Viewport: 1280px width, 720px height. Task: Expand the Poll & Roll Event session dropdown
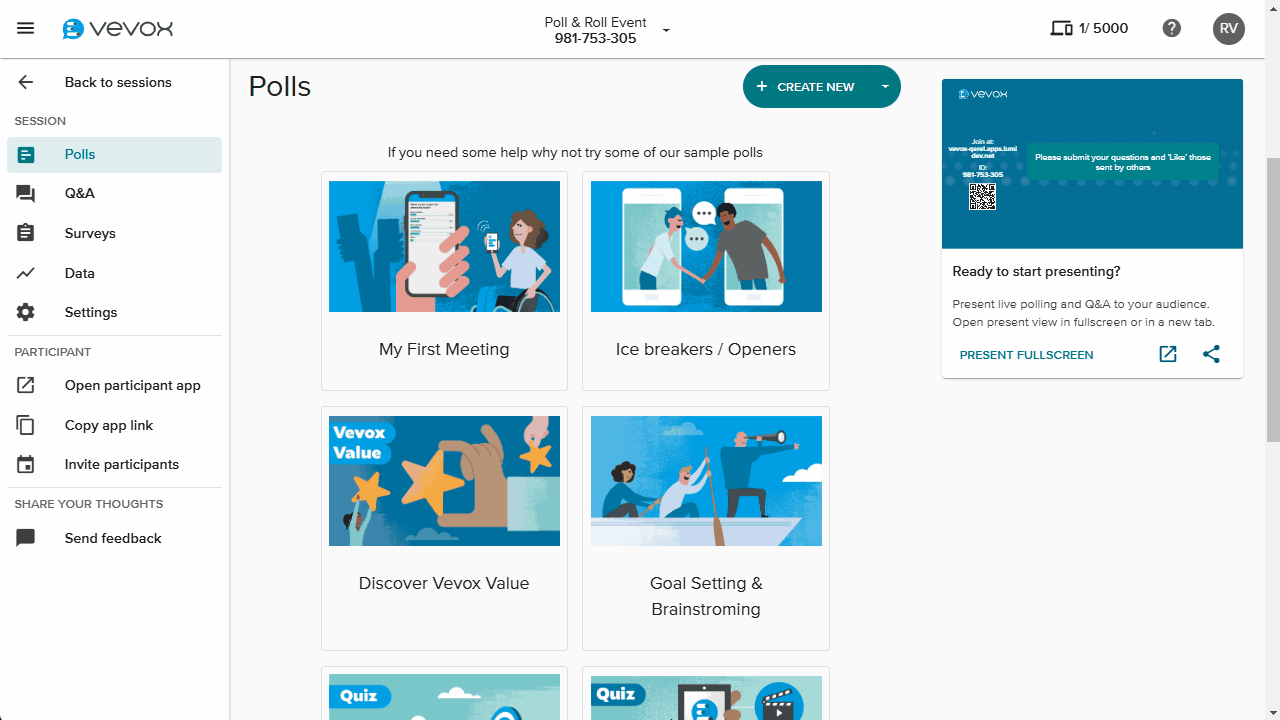(666, 30)
